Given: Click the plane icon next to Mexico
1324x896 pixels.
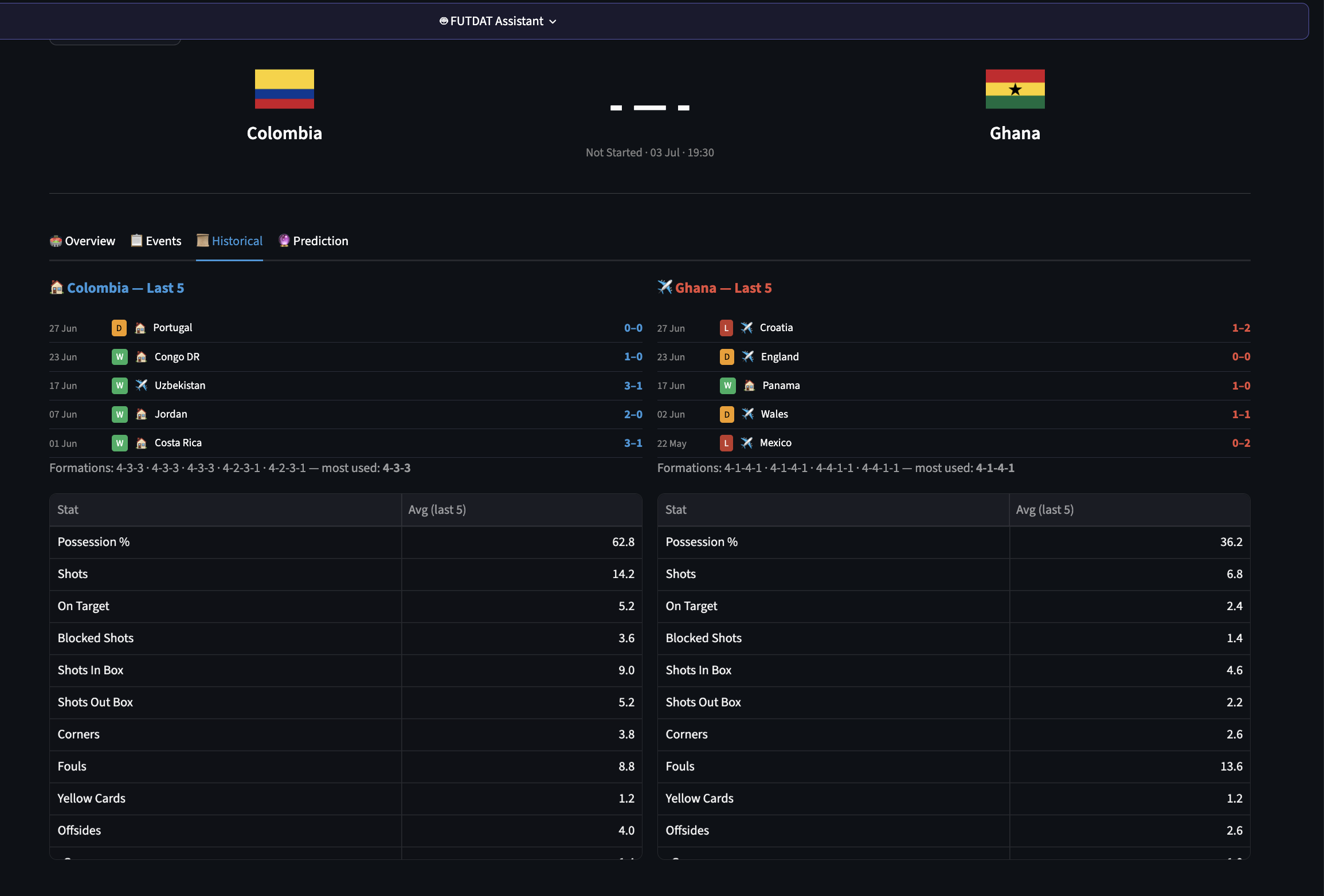Looking at the screenshot, I should (x=746, y=443).
